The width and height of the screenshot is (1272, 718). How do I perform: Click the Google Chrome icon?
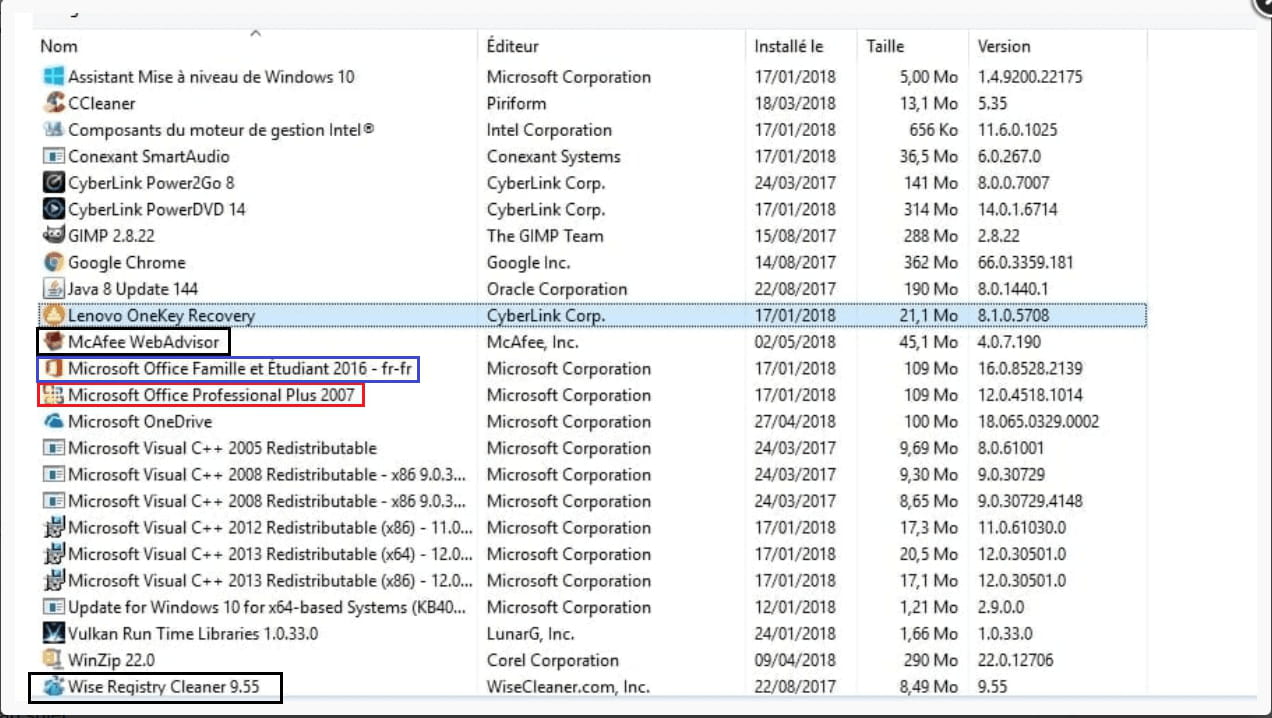(x=54, y=262)
